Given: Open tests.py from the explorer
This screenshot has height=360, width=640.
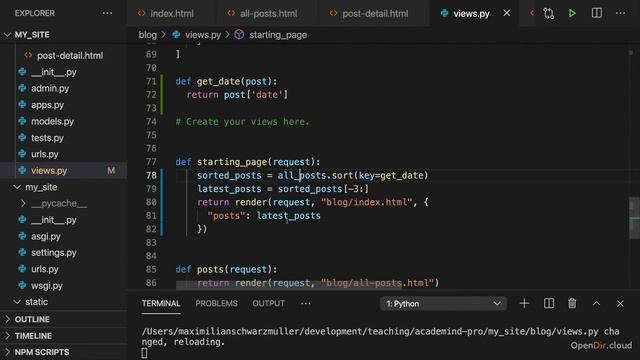Looking at the screenshot, I should [64, 138].
